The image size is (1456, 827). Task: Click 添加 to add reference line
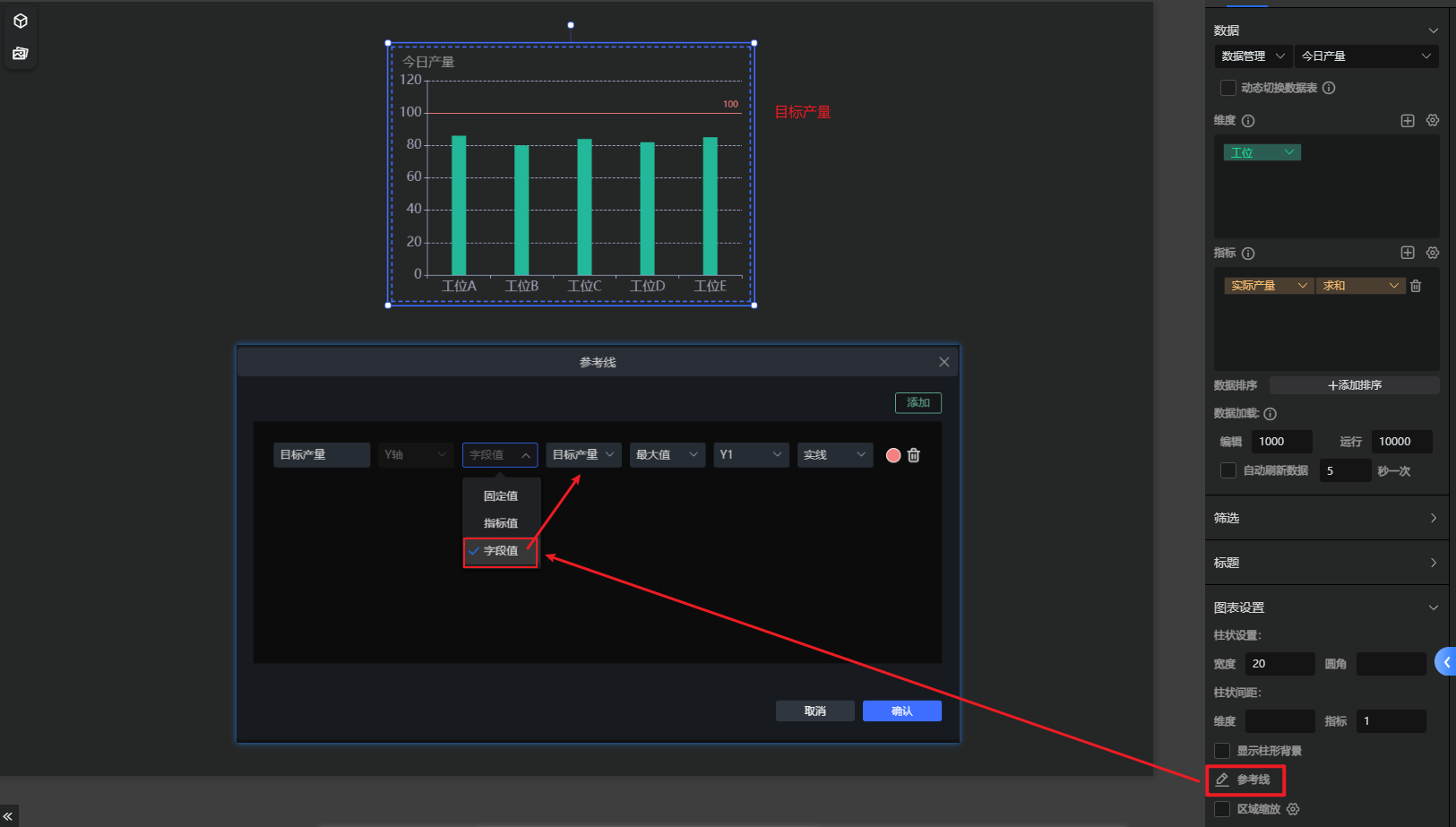918,402
